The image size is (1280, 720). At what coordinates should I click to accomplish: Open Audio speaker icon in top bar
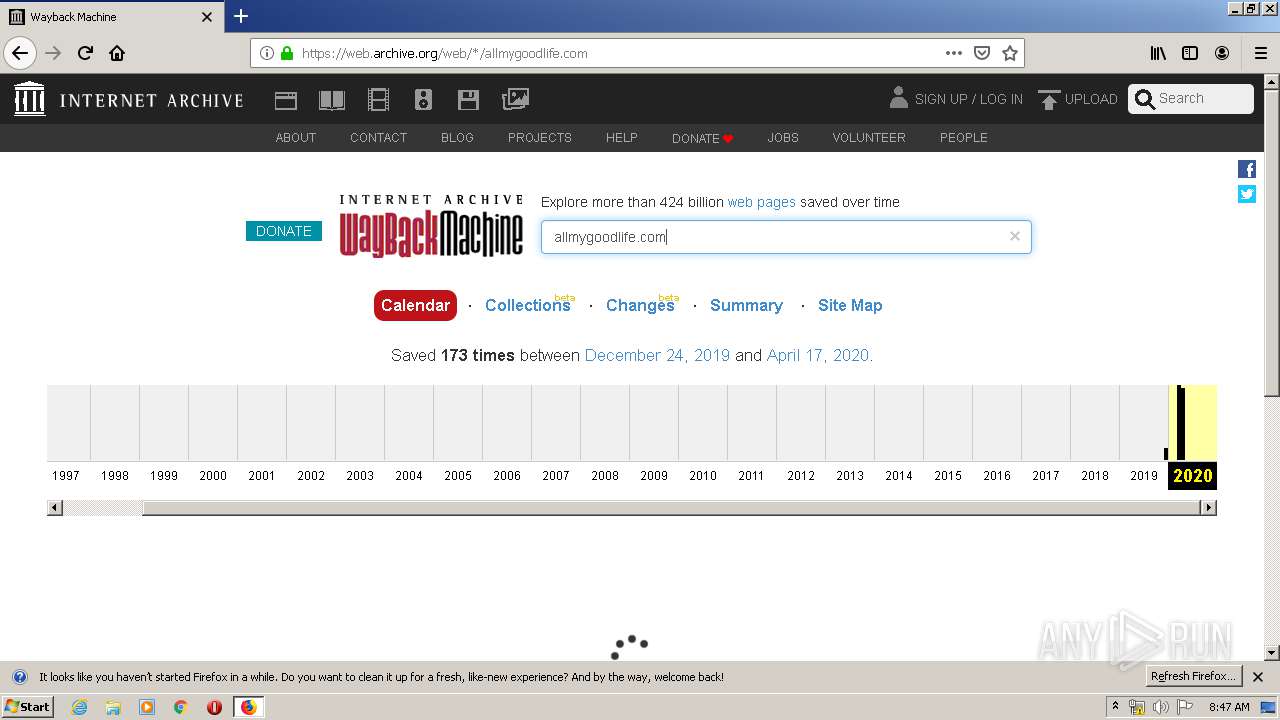click(423, 99)
